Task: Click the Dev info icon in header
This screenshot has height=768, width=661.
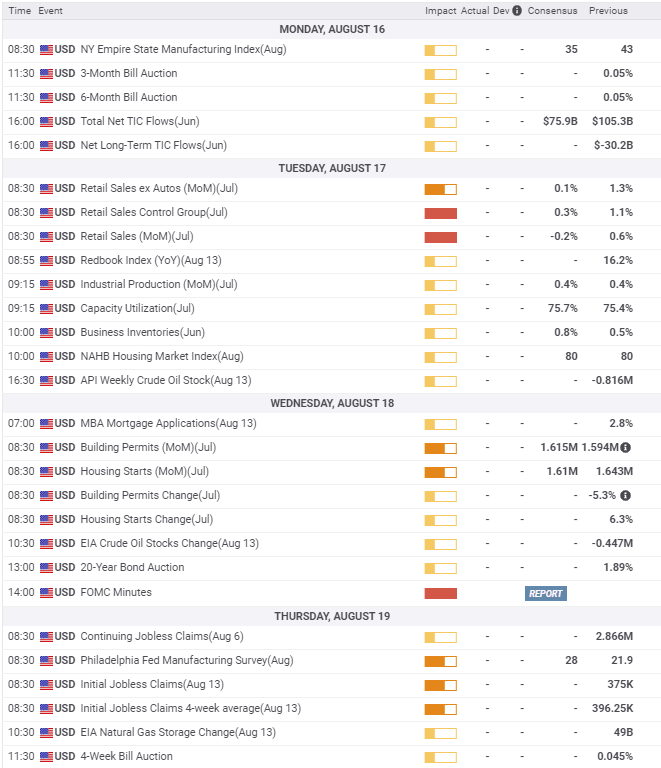Action: tap(517, 10)
